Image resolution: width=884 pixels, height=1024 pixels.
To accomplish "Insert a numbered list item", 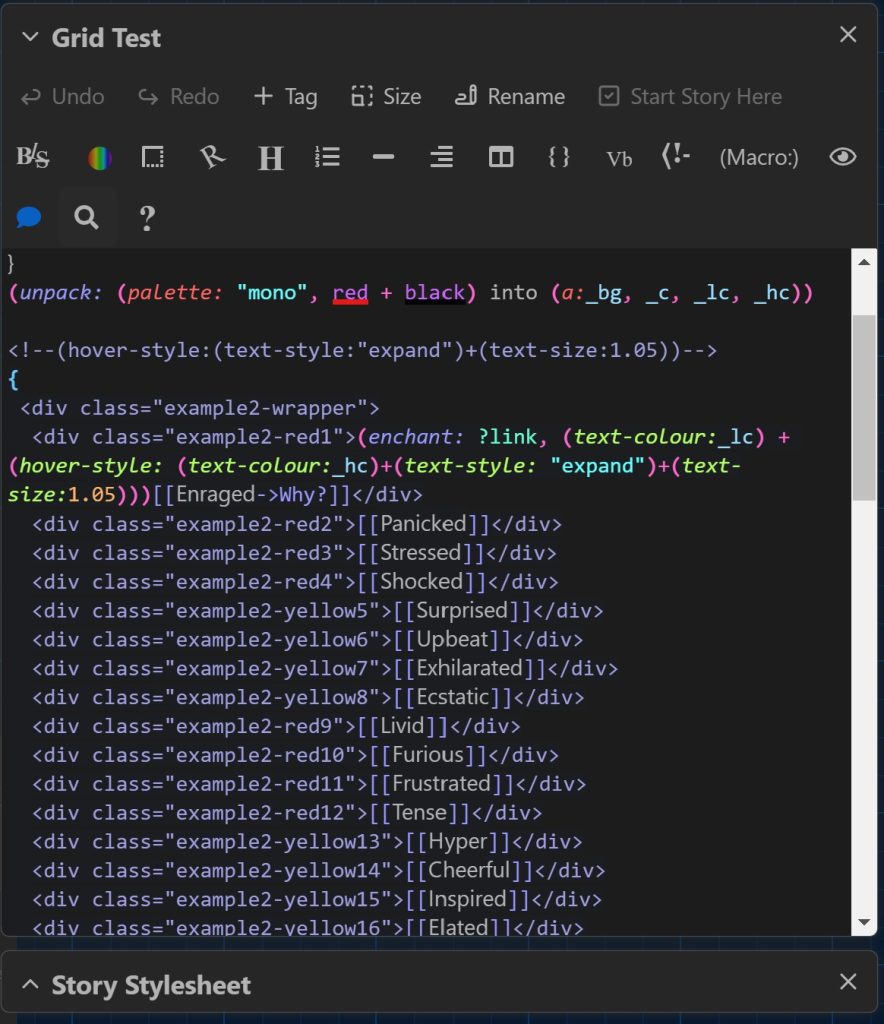I will click(327, 157).
